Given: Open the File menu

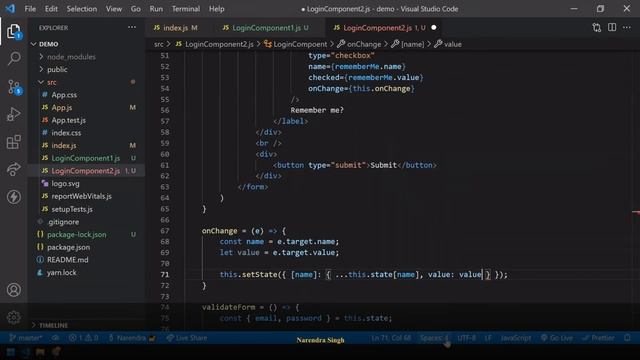Looking at the screenshot, I should click(x=30, y=9).
